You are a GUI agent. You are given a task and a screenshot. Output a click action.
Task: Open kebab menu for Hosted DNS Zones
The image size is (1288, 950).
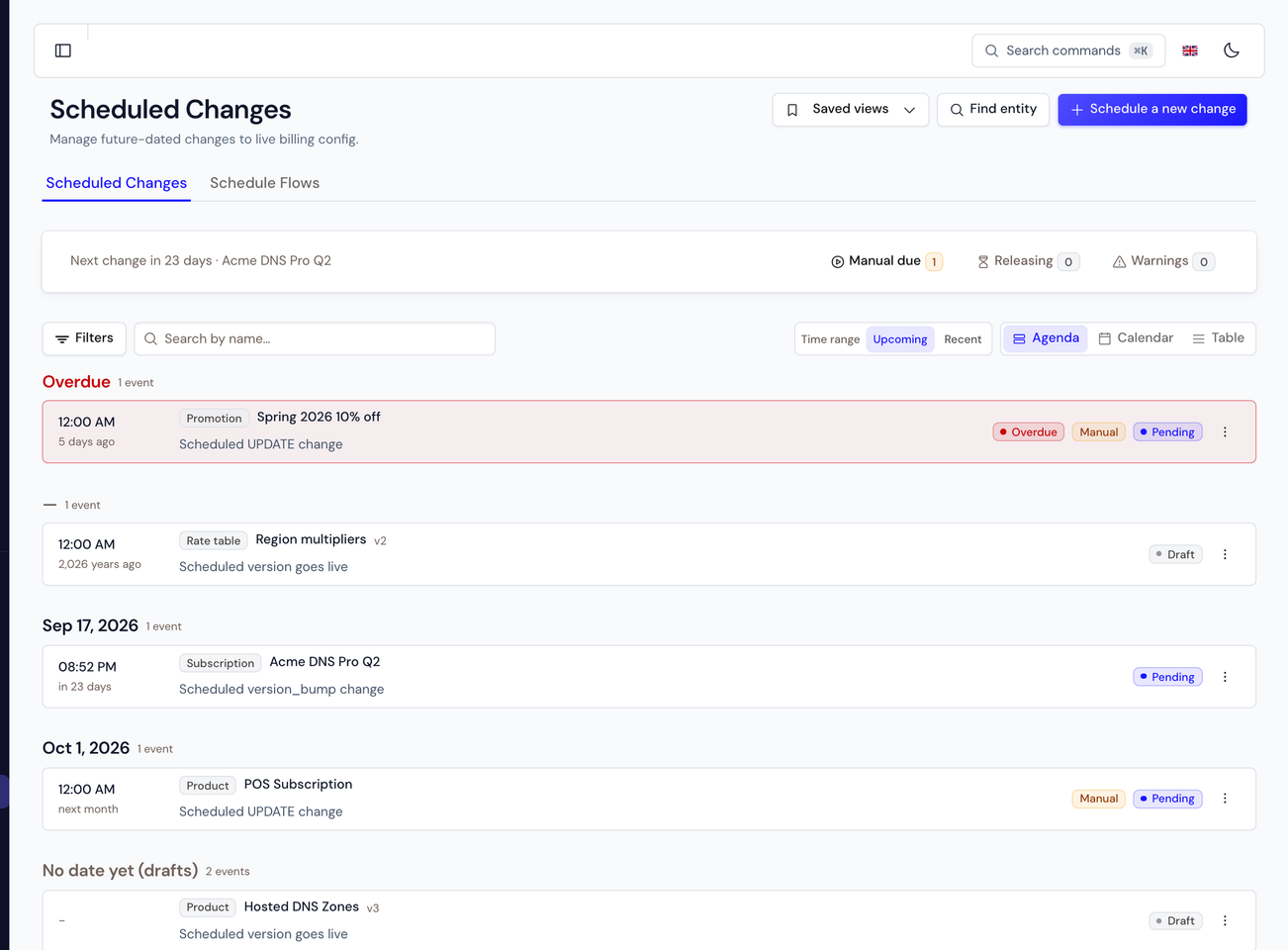(1225, 921)
